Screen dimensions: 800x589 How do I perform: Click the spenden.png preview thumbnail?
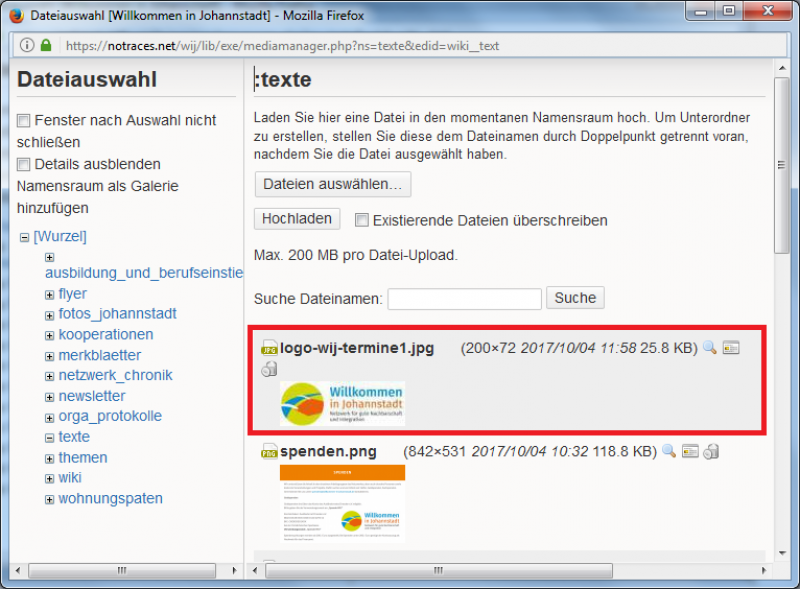(x=342, y=503)
